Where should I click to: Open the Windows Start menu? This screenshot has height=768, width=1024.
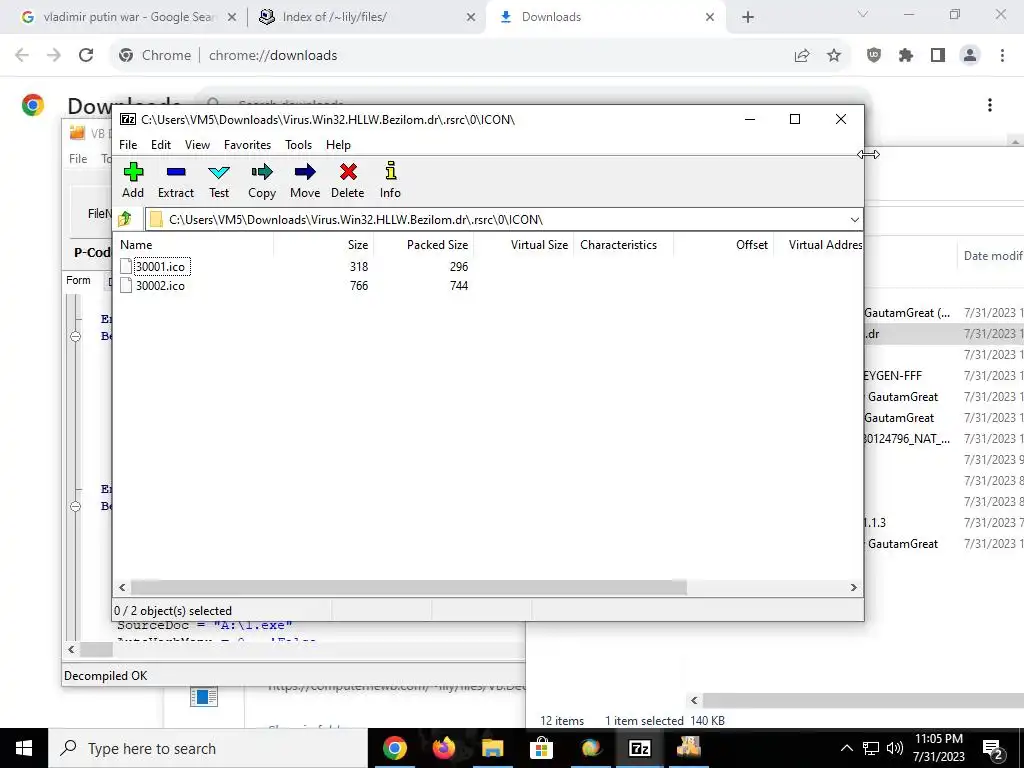pyautogui.click(x=24, y=748)
